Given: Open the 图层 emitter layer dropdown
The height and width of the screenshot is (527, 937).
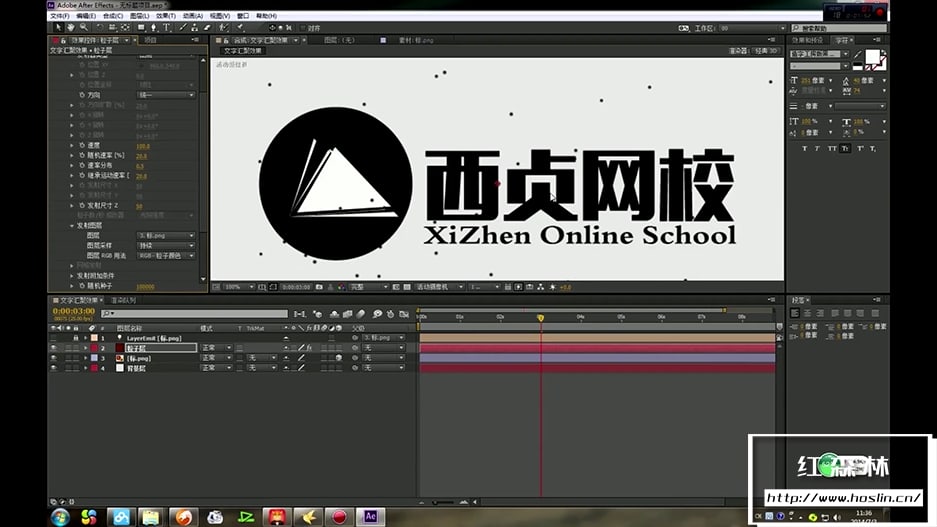Looking at the screenshot, I should (166, 235).
